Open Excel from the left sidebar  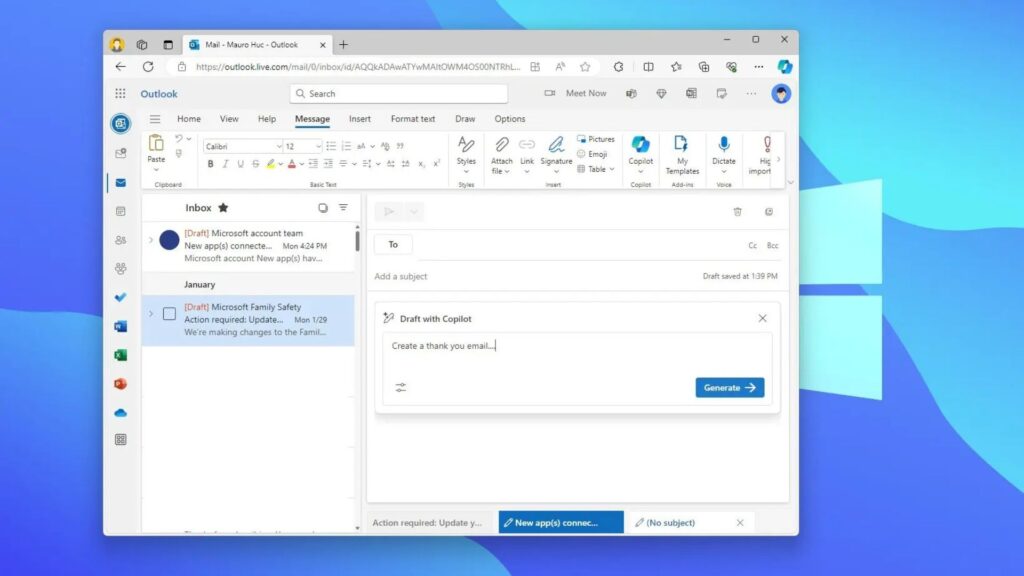pos(121,355)
